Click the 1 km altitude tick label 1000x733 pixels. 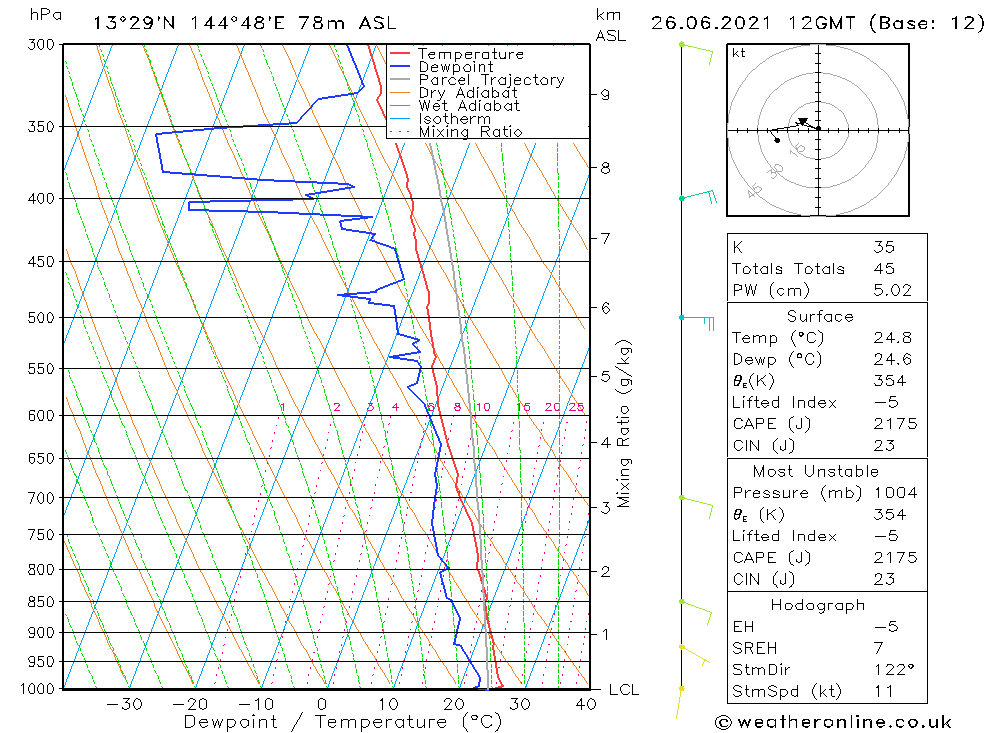tap(605, 635)
